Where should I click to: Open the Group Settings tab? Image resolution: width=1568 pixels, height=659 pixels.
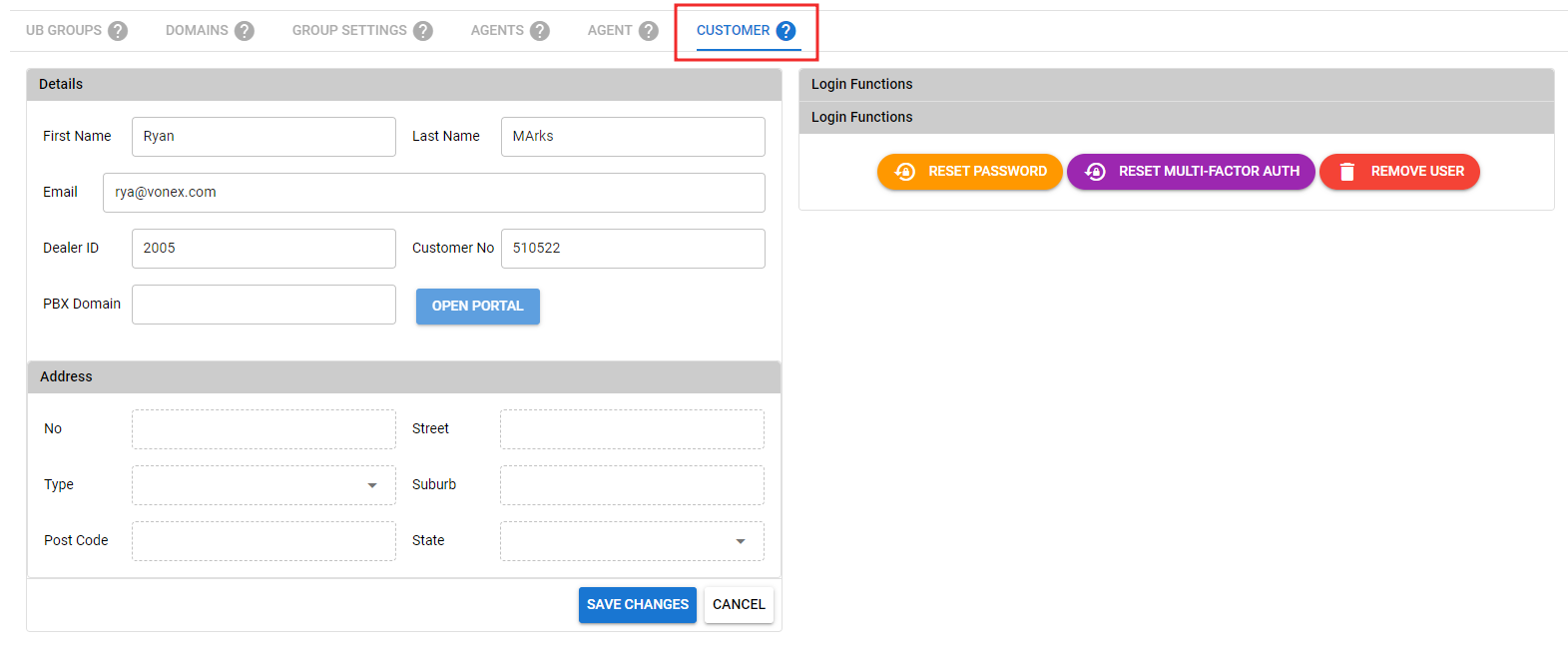(349, 31)
